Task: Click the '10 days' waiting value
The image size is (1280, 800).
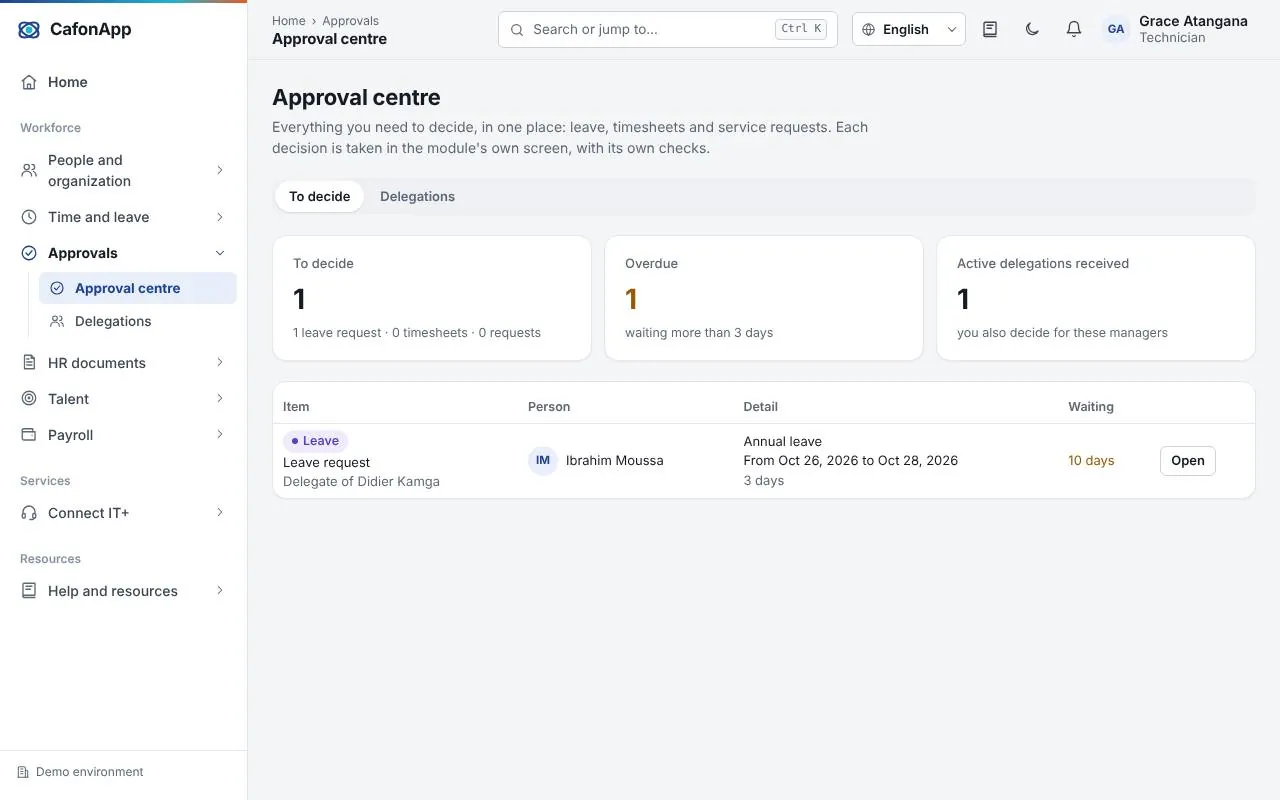Action: (x=1091, y=461)
